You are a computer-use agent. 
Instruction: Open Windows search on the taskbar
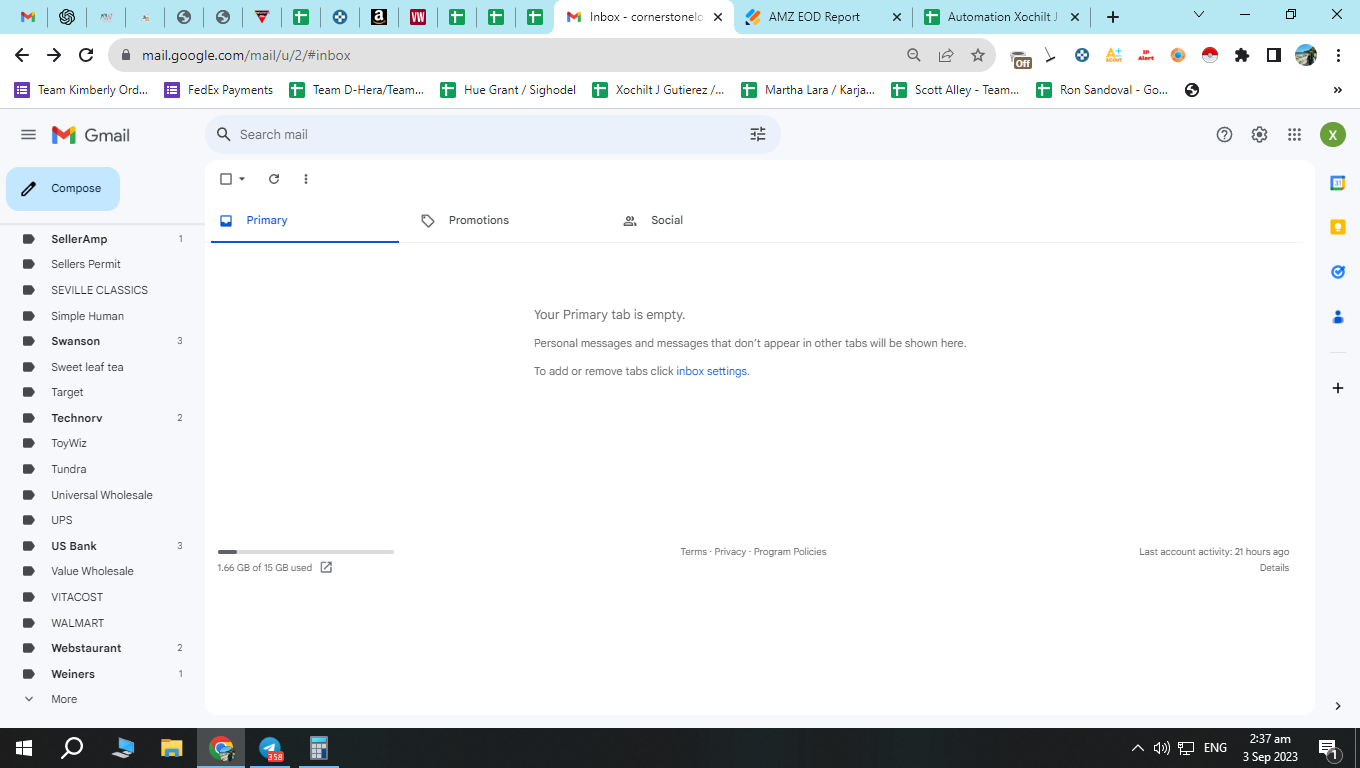coord(72,748)
